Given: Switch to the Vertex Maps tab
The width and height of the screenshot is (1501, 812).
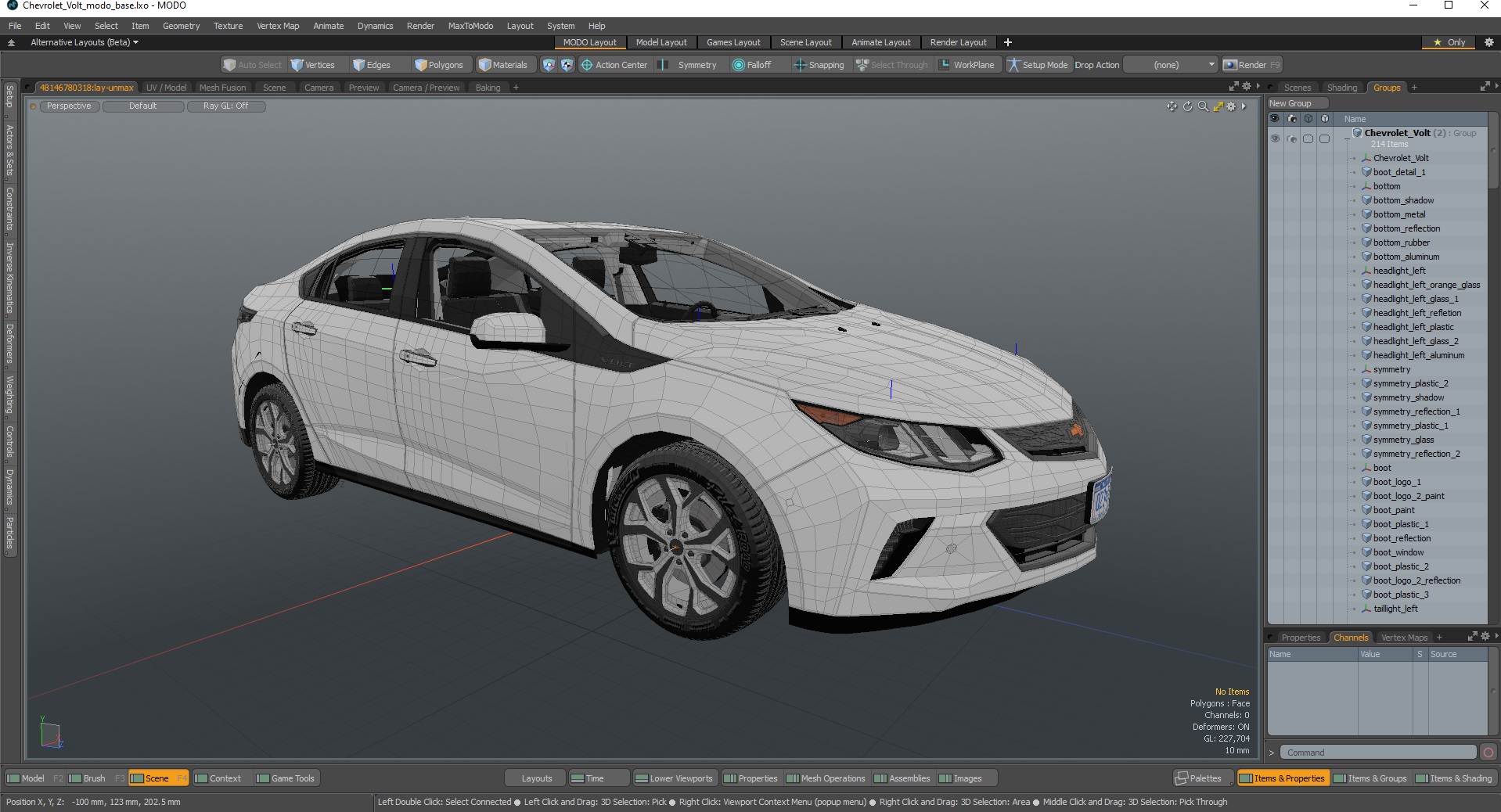Looking at the screenshot, I should pyautogui.click(x=1404, y=638).
